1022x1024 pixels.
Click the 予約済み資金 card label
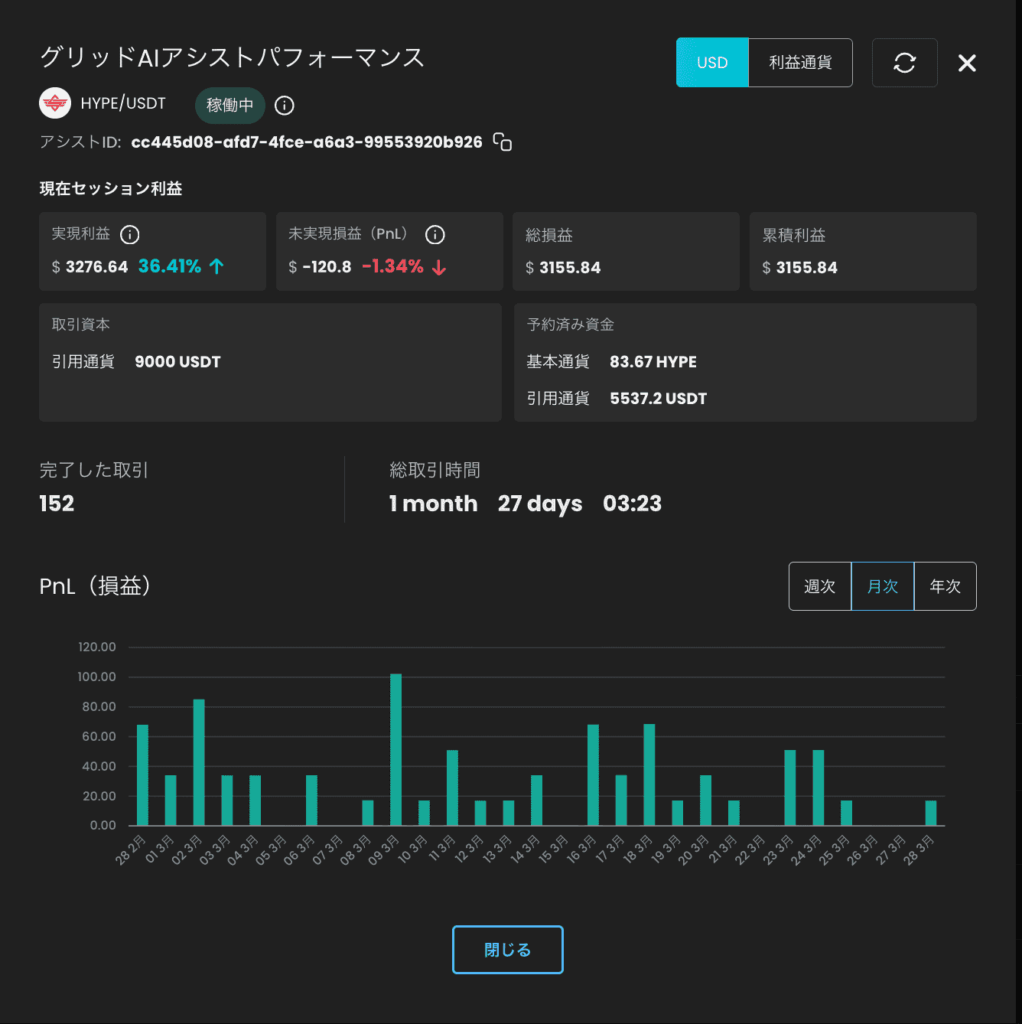(571, 325)
